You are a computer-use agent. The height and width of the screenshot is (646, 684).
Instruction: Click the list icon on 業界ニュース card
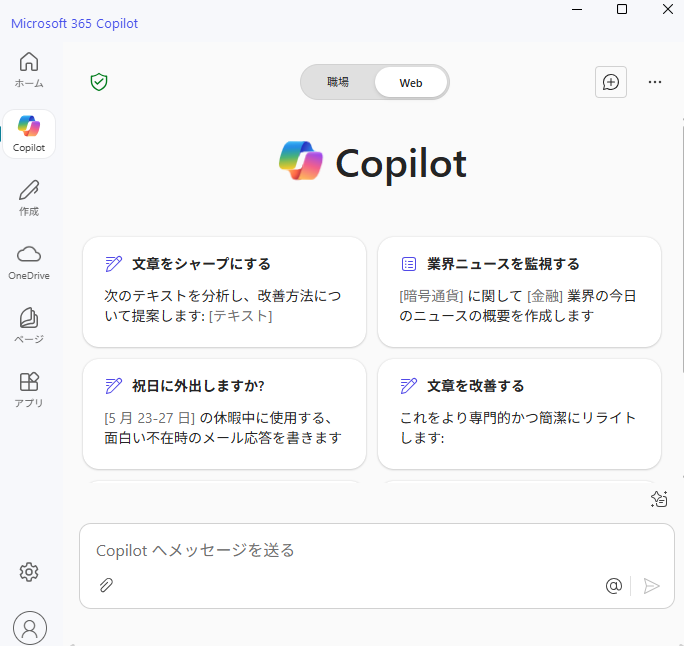(409, 264)
